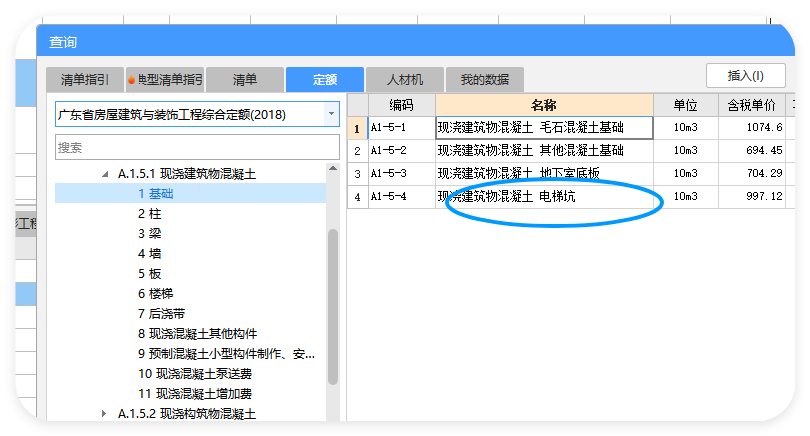
Task: Select 10 现浇混凝土泵送费 in the tree
Action: [195, 373]
